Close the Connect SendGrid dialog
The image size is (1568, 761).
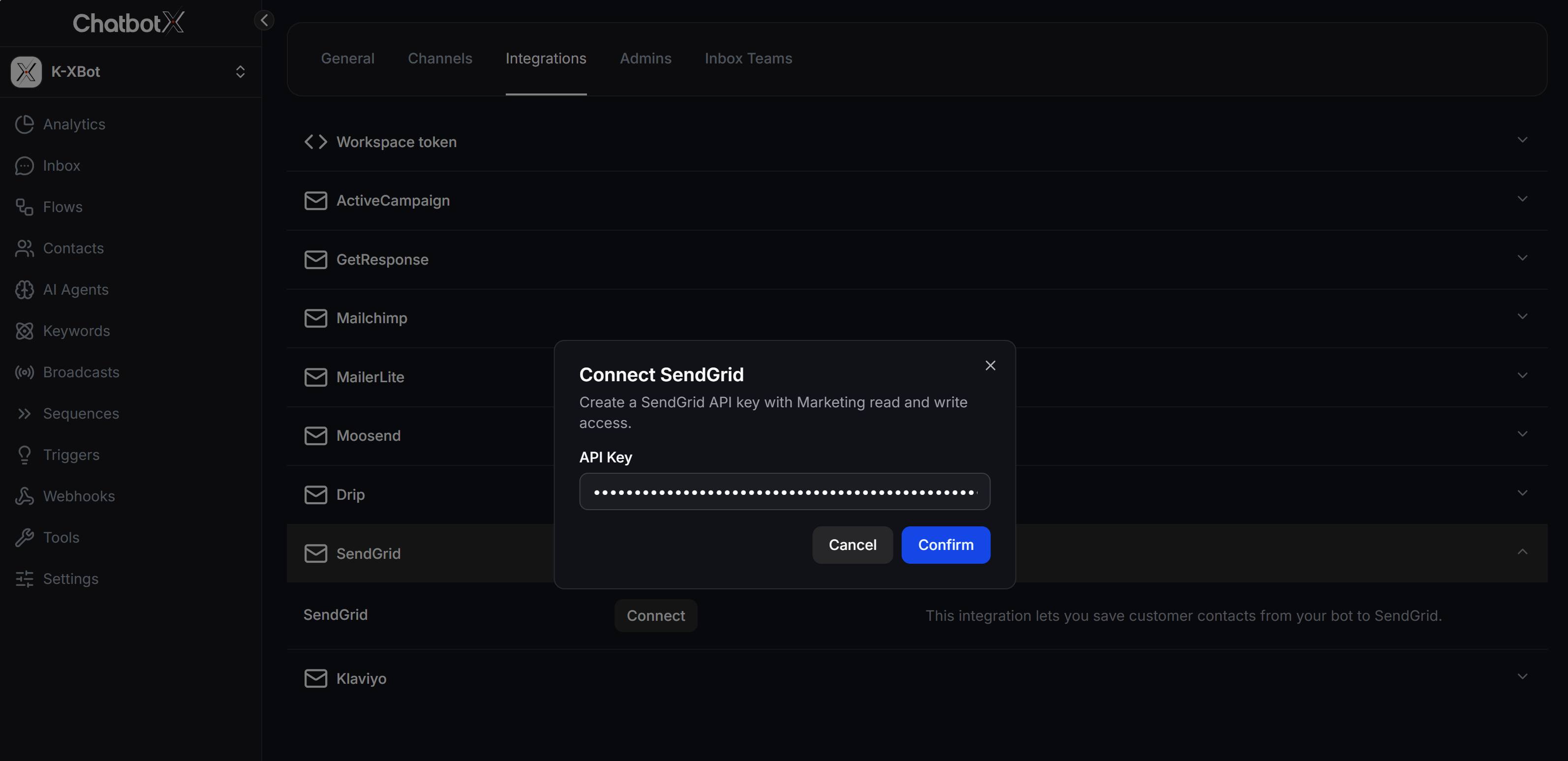coord(990,365)
